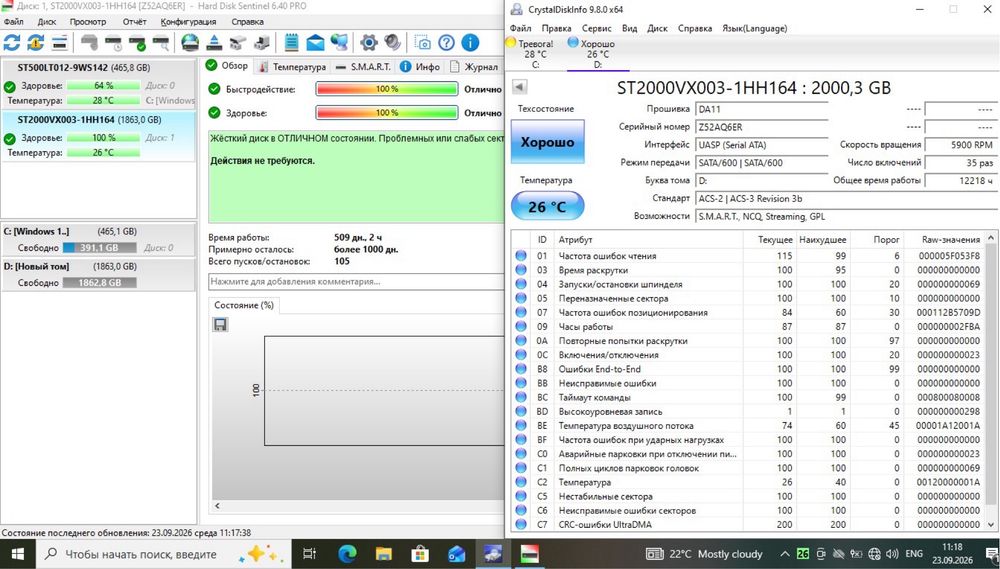Viewport: 1000px width, 569px height.
Task: Open the Язык(Language) menu
Action: coord(754,28)
